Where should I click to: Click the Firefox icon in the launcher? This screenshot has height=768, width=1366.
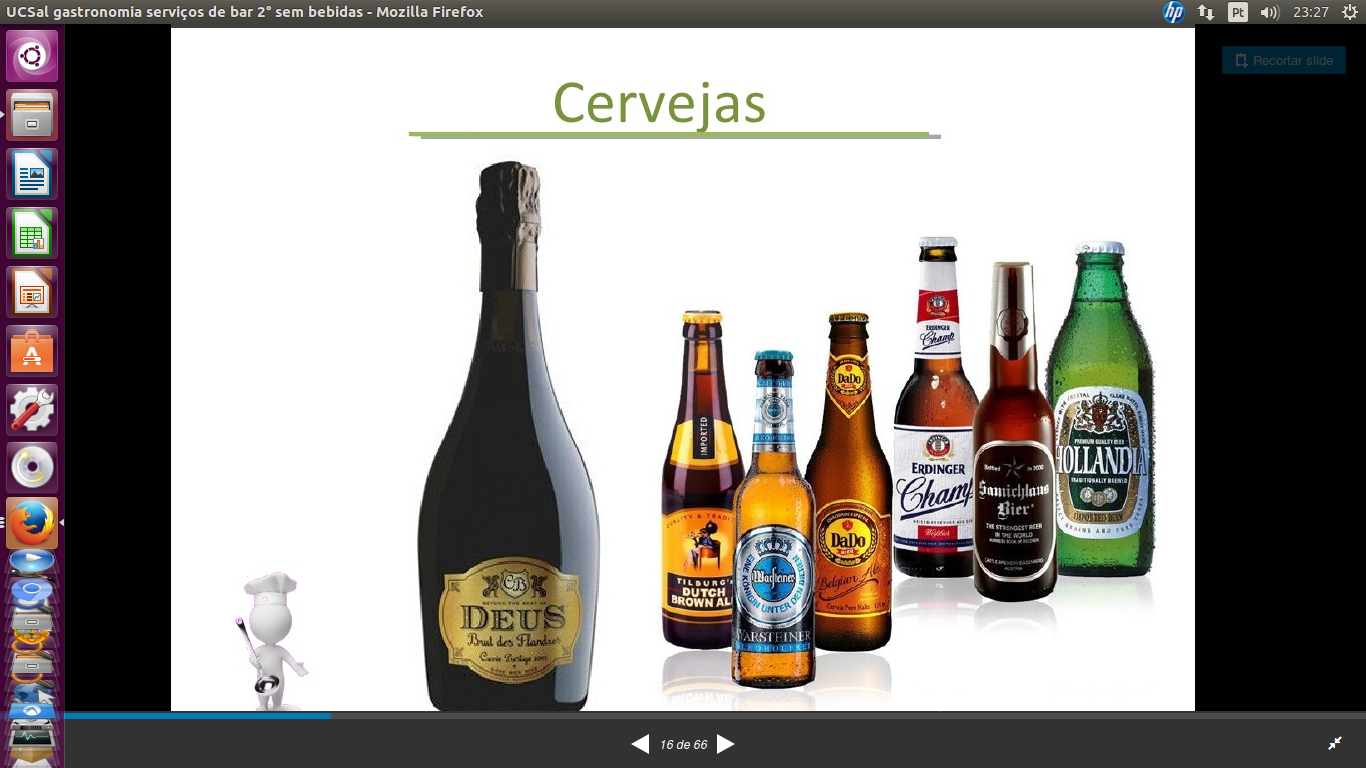[32, 523]
